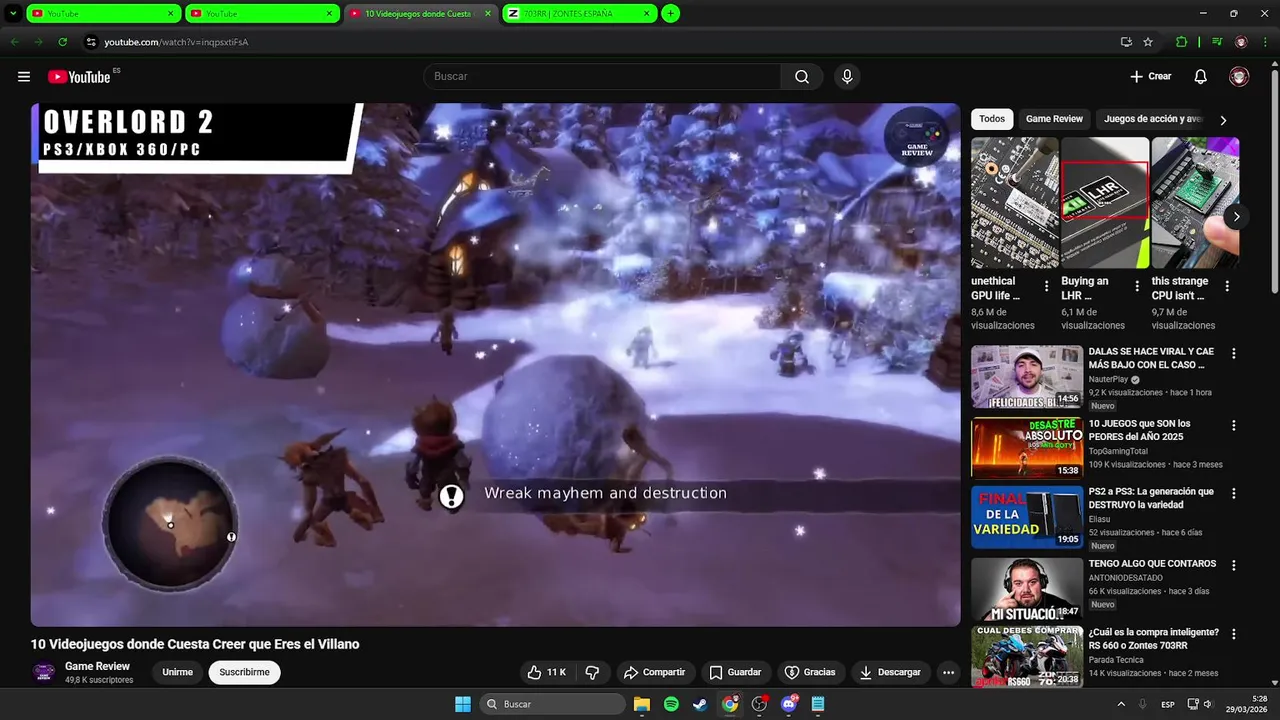This screenshot has height=720, width=1280.
Task: Open the Game Review channel name link
Action: tap(97, 666)
